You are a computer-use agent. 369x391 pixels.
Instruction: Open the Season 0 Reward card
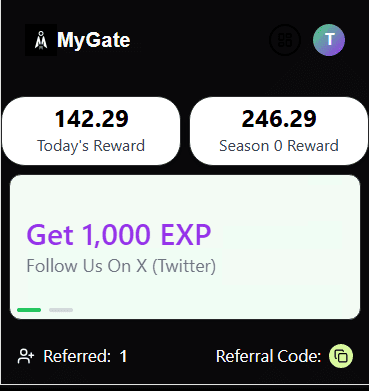[279, 131]
